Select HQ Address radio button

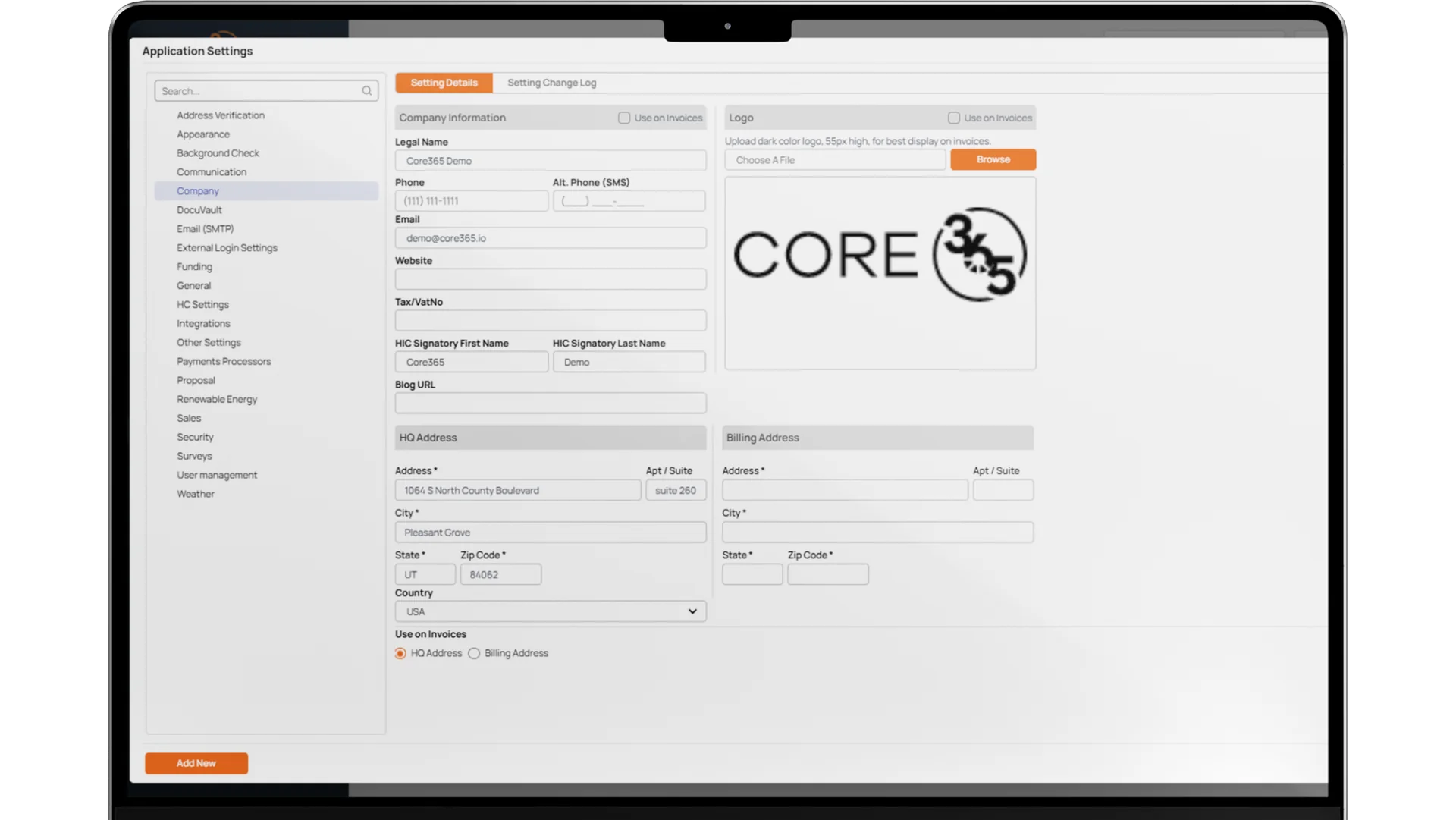[400, 653]
